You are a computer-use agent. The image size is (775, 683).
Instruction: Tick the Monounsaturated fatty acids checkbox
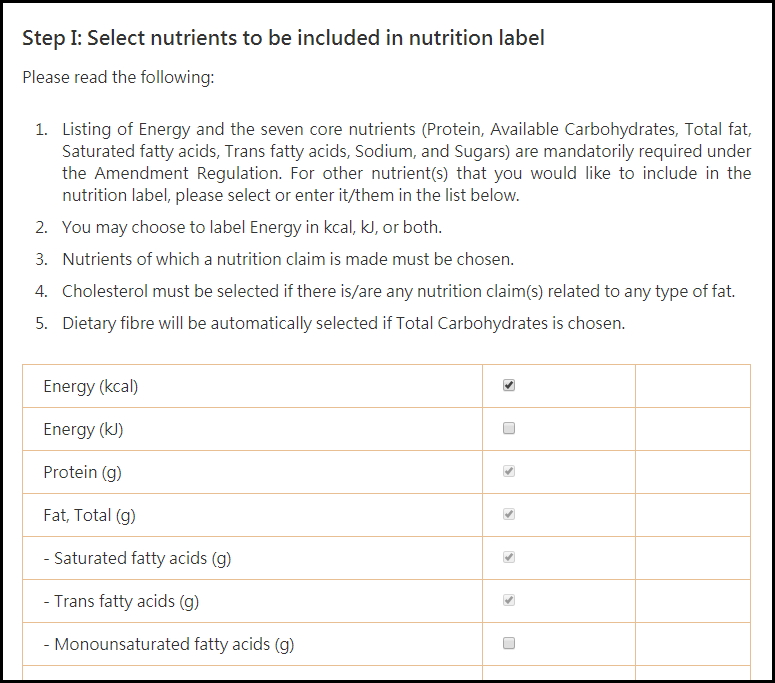(509, 644)
